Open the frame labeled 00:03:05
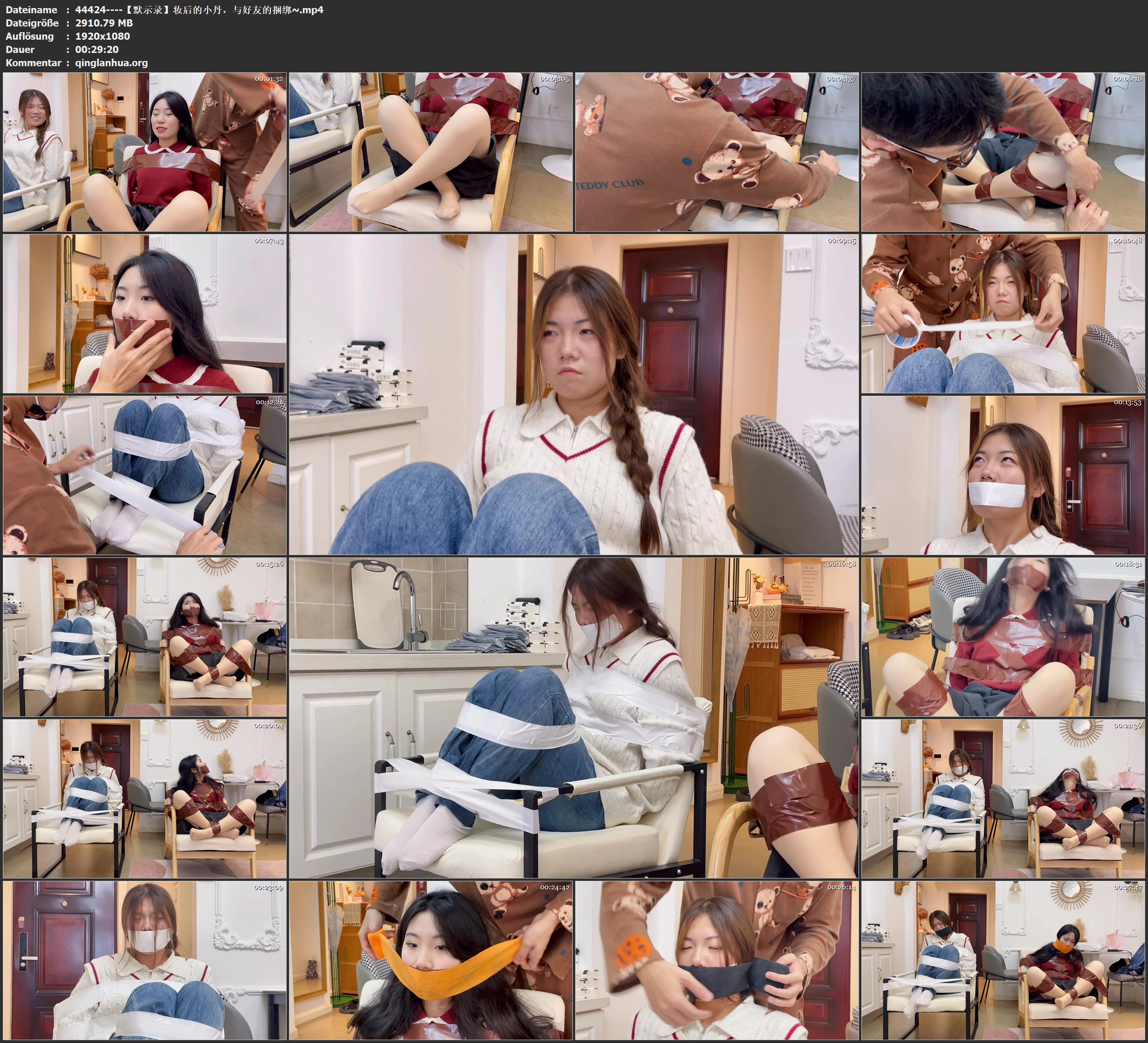Image resolution: width=1148 pixels, height=1043 pixels. tap(430, 152)
